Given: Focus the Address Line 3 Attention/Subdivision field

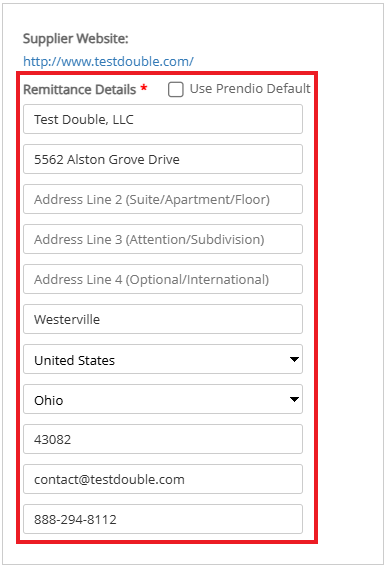Looking at the screenshot, I should [163, 239].
